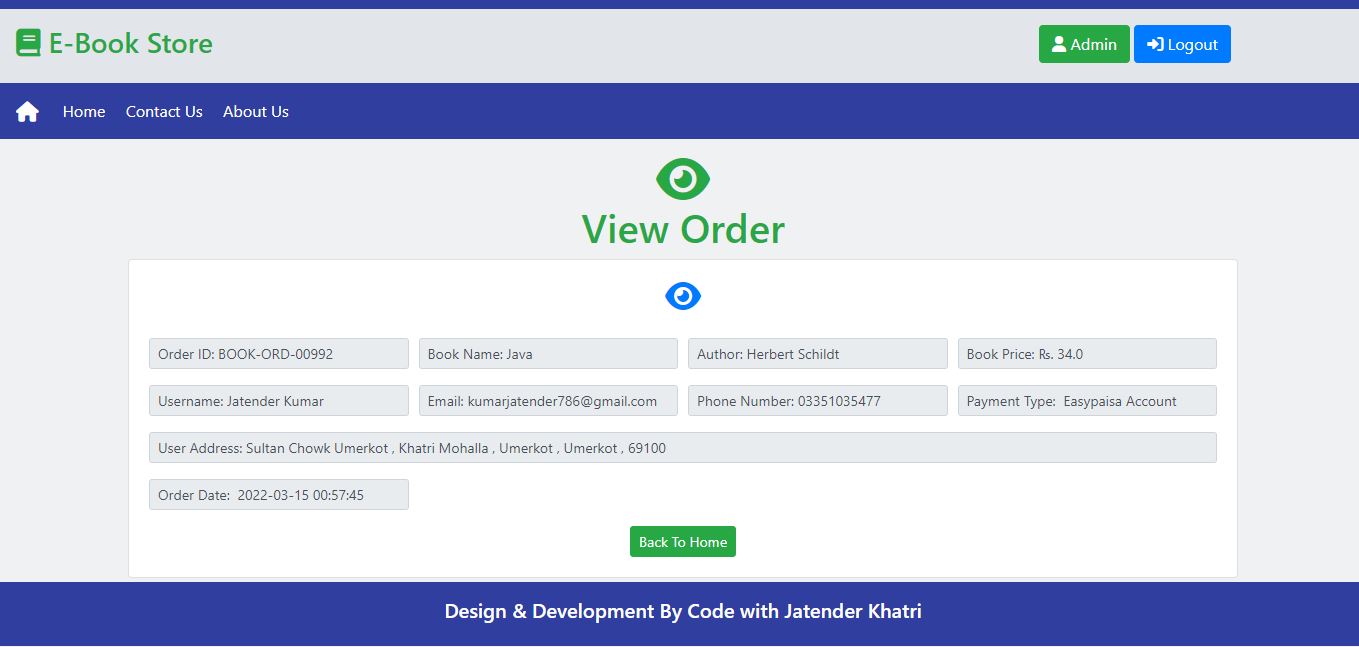Viewport: 1359px width, 647px height.
Task: Click the E-Book Store book logo icon
Action: point(26,42)
